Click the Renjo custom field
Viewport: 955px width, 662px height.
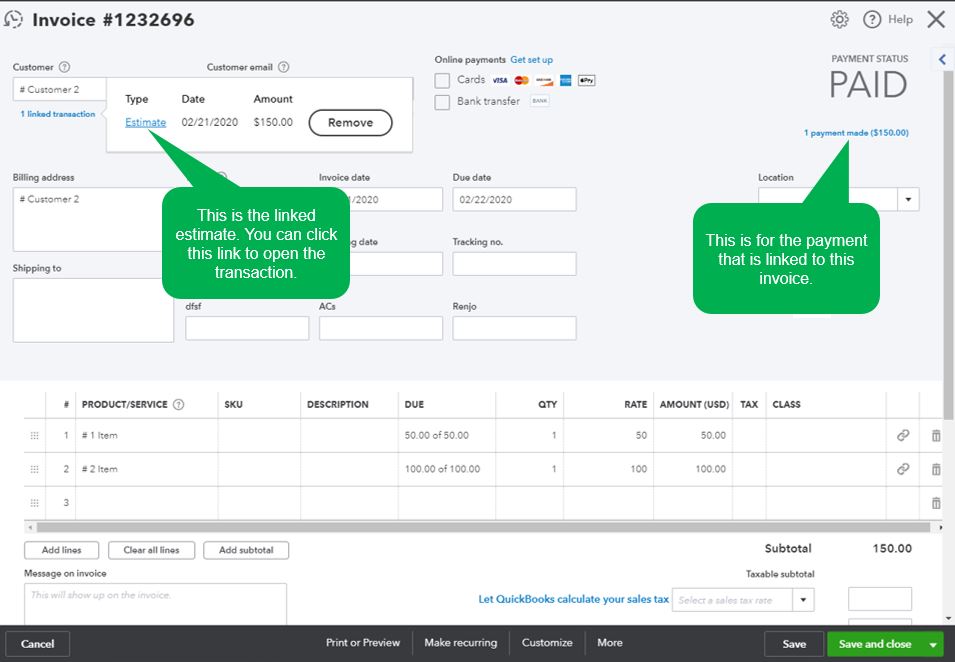coord(514,328)
